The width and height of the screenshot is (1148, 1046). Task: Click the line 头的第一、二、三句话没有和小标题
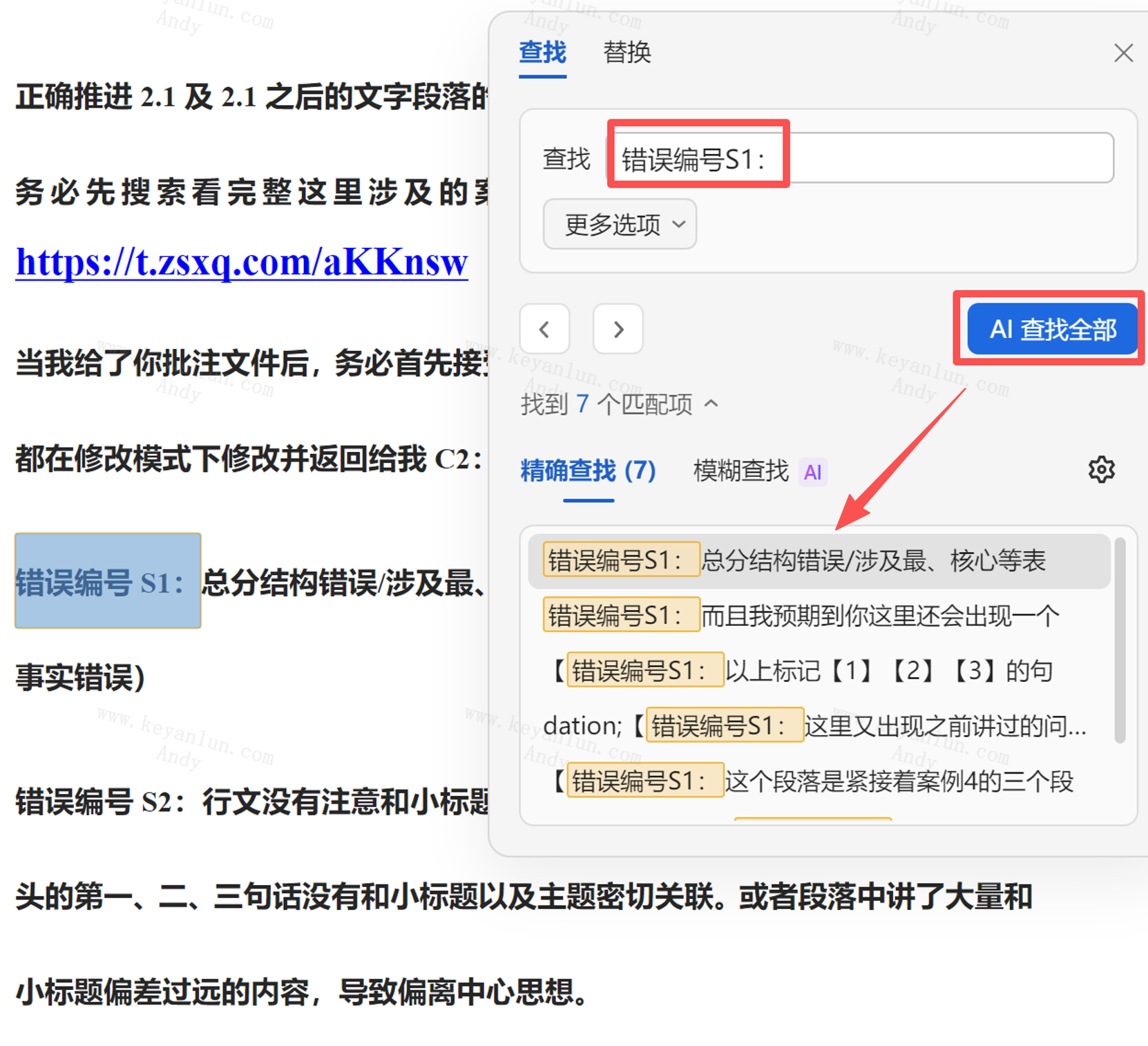pyautogui.click(x=524, y=897)
